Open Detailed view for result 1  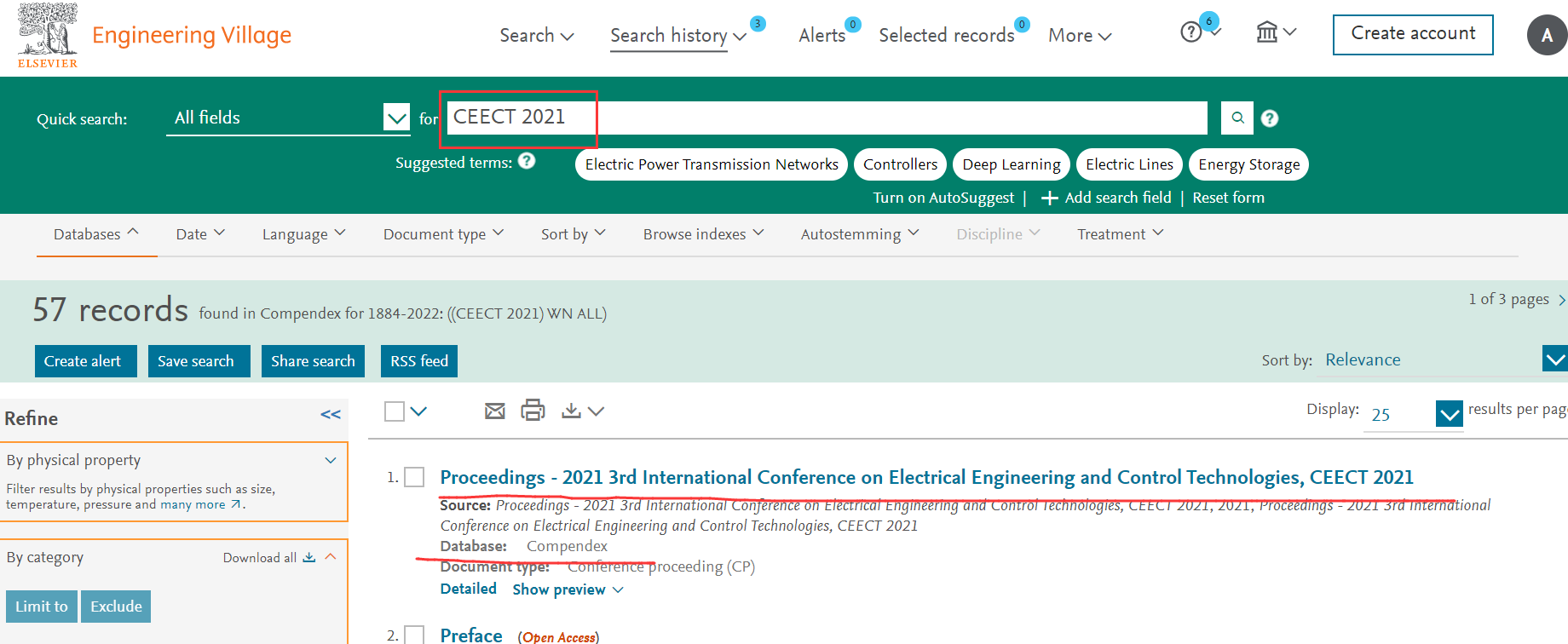469,589
